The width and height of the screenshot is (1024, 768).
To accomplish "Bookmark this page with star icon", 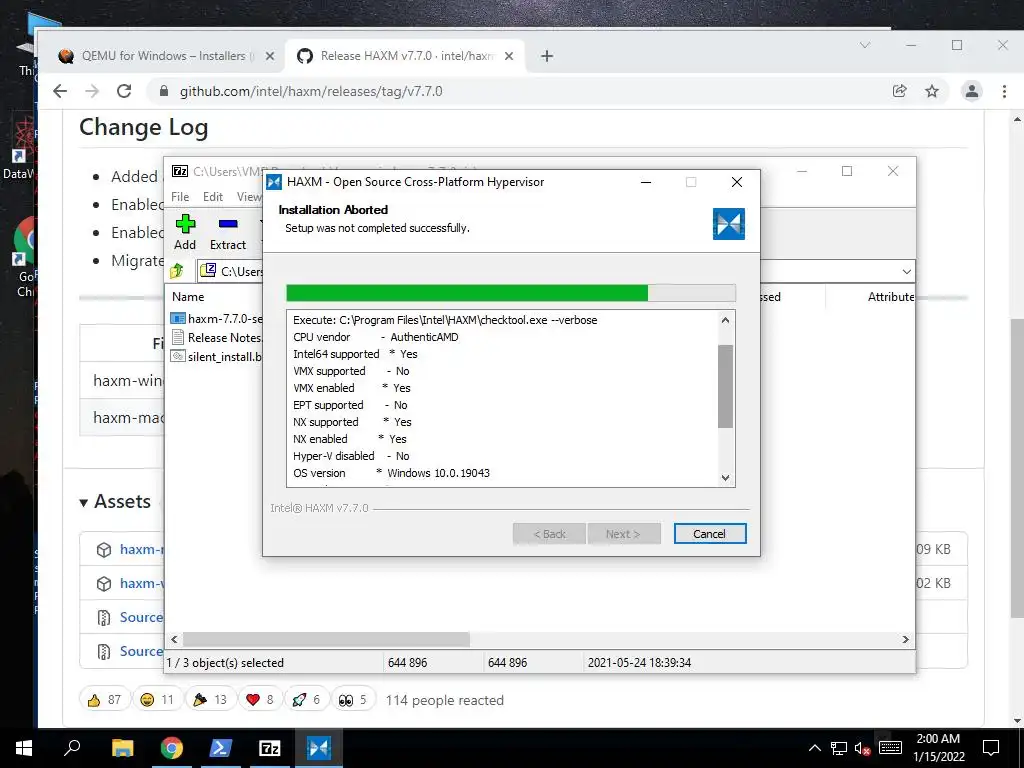I will coord(932,91).
